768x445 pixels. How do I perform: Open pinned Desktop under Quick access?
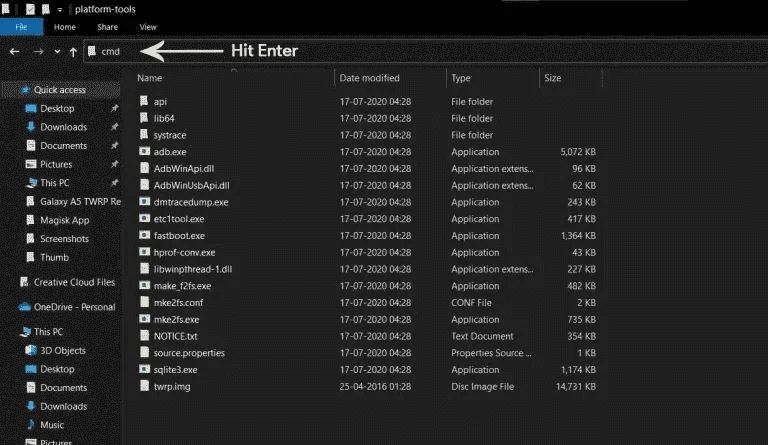tap(57, 108)
